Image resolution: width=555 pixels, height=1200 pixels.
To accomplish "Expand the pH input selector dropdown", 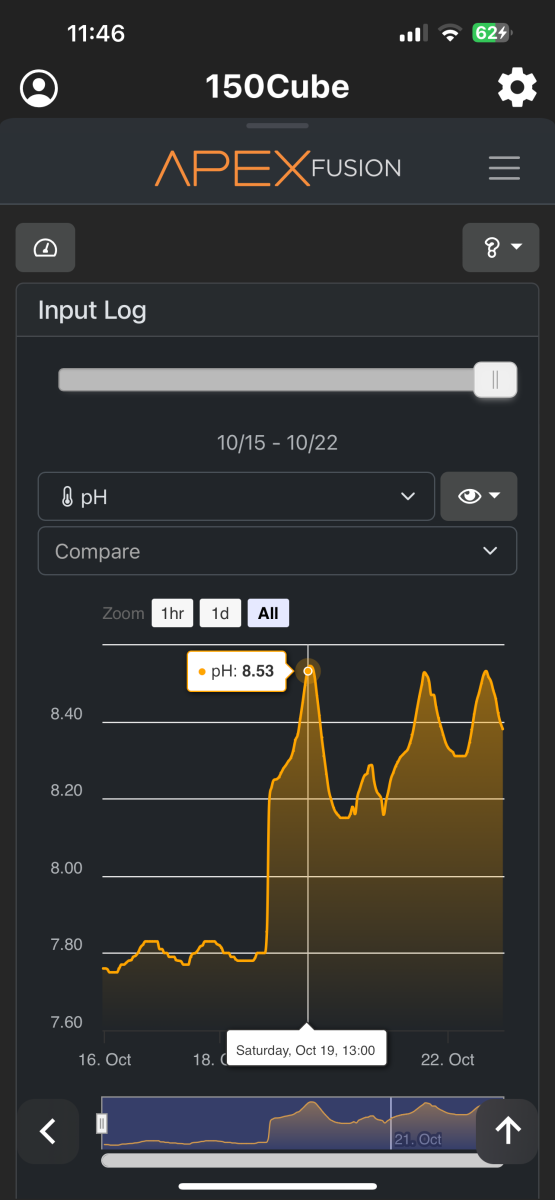I will pos(236,496).
